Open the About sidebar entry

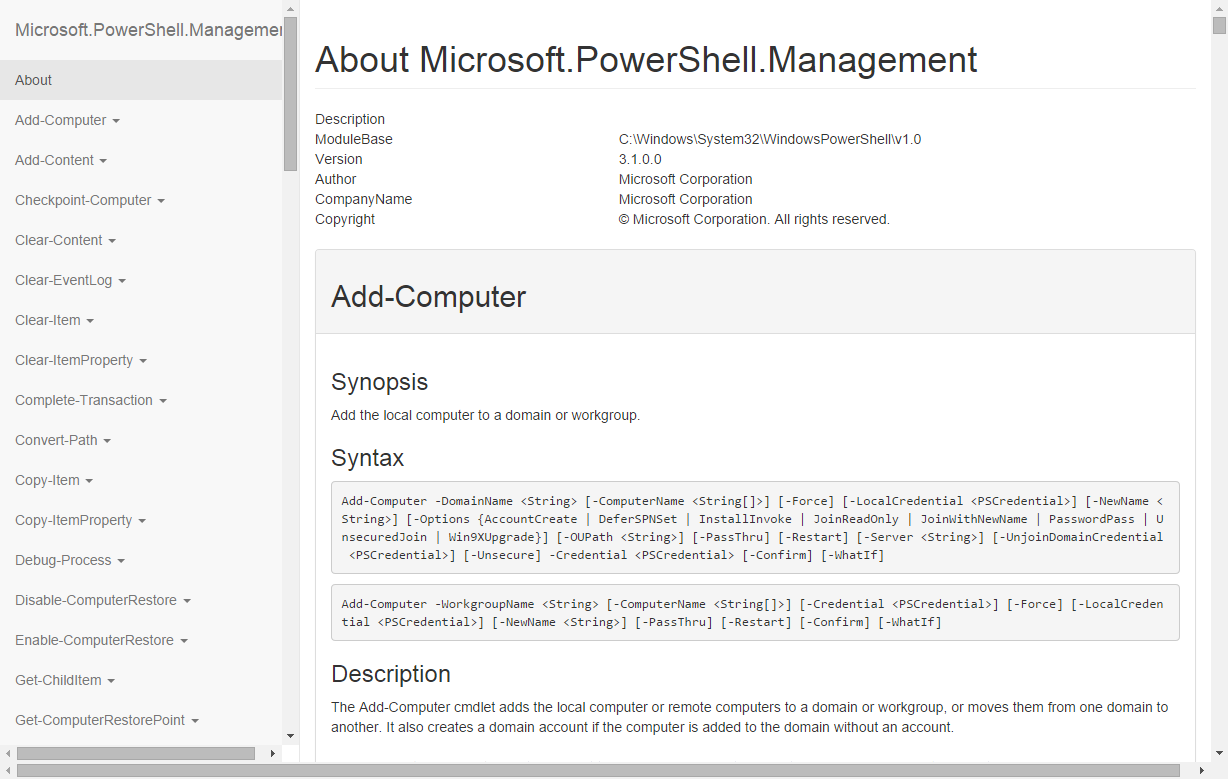(141, 80)
